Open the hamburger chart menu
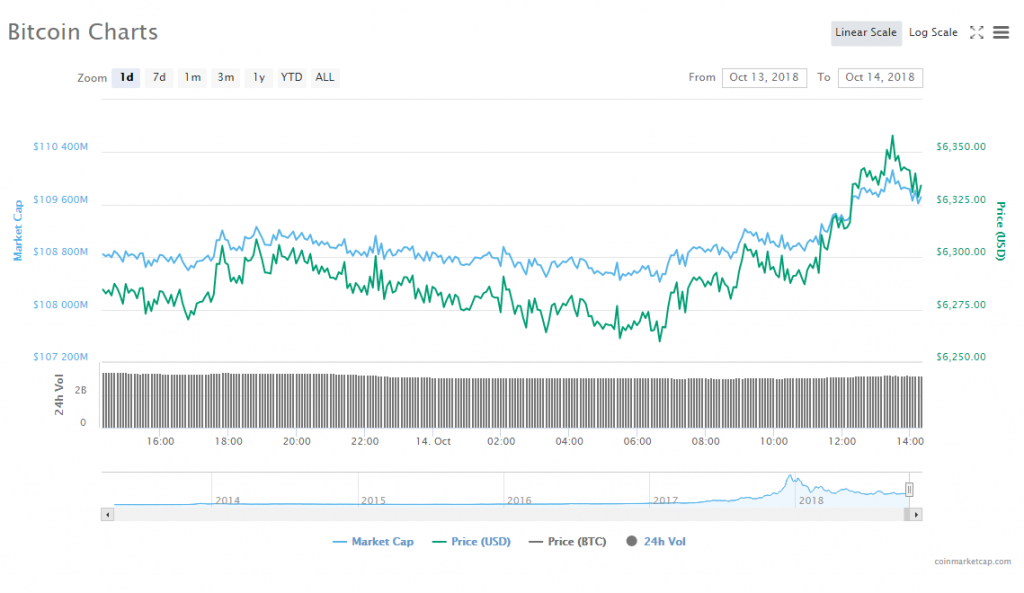The width and height of the screenshot is (1024, 593). click(x=1001, y=33)
